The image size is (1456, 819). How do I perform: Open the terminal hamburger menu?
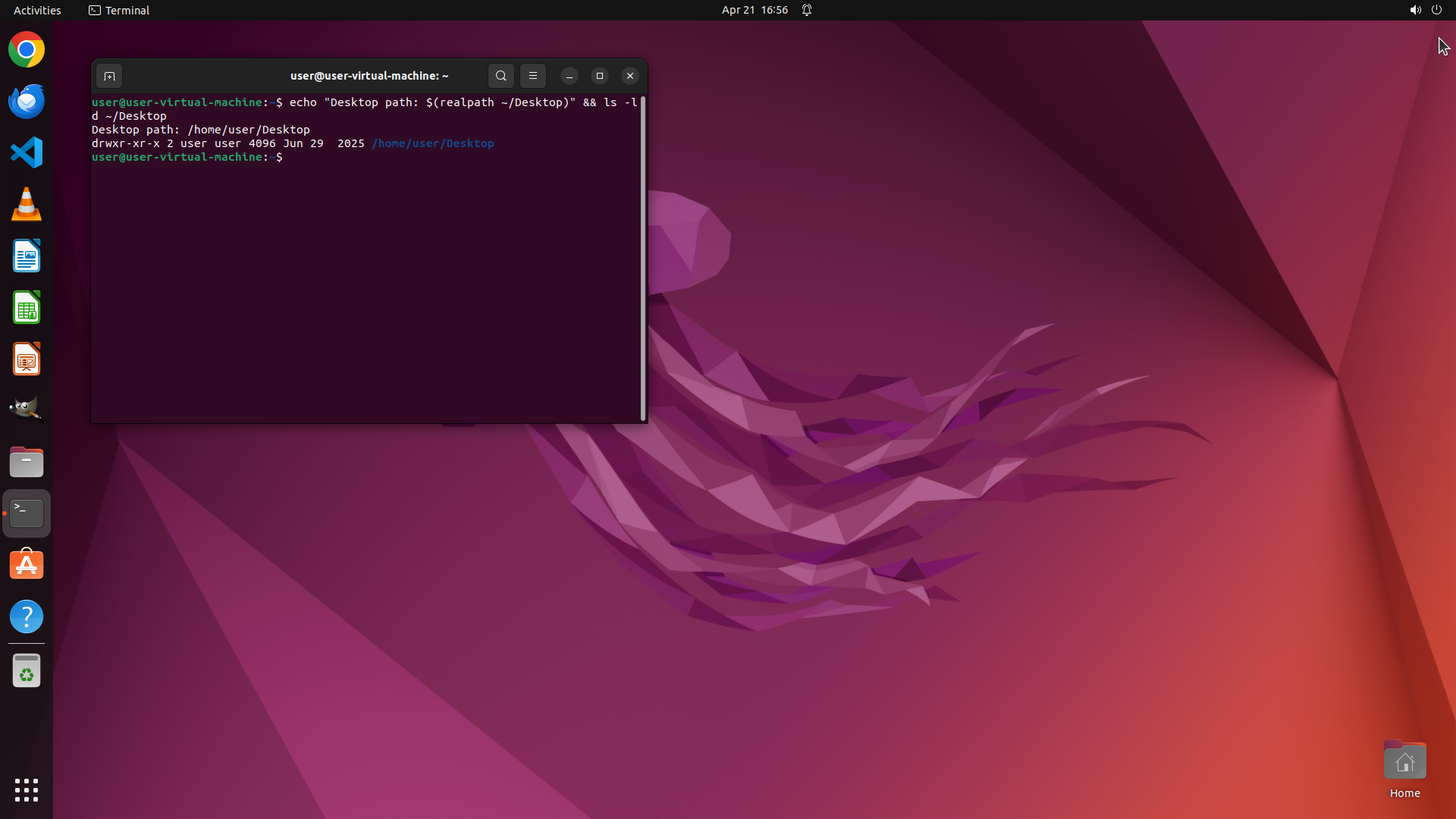tap(533, 76)
